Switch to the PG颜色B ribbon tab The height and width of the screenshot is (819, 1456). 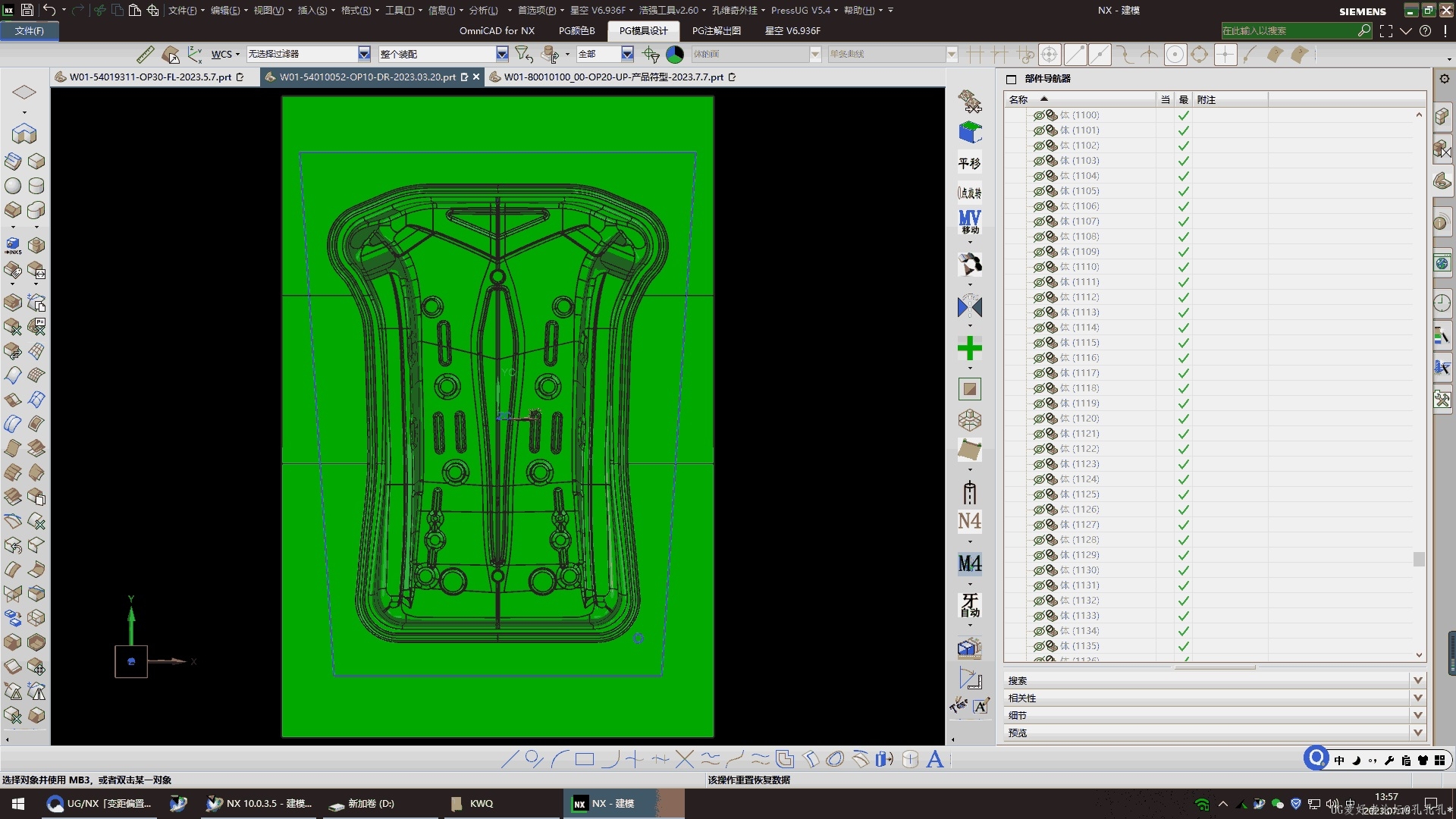(x=576, y=31)
